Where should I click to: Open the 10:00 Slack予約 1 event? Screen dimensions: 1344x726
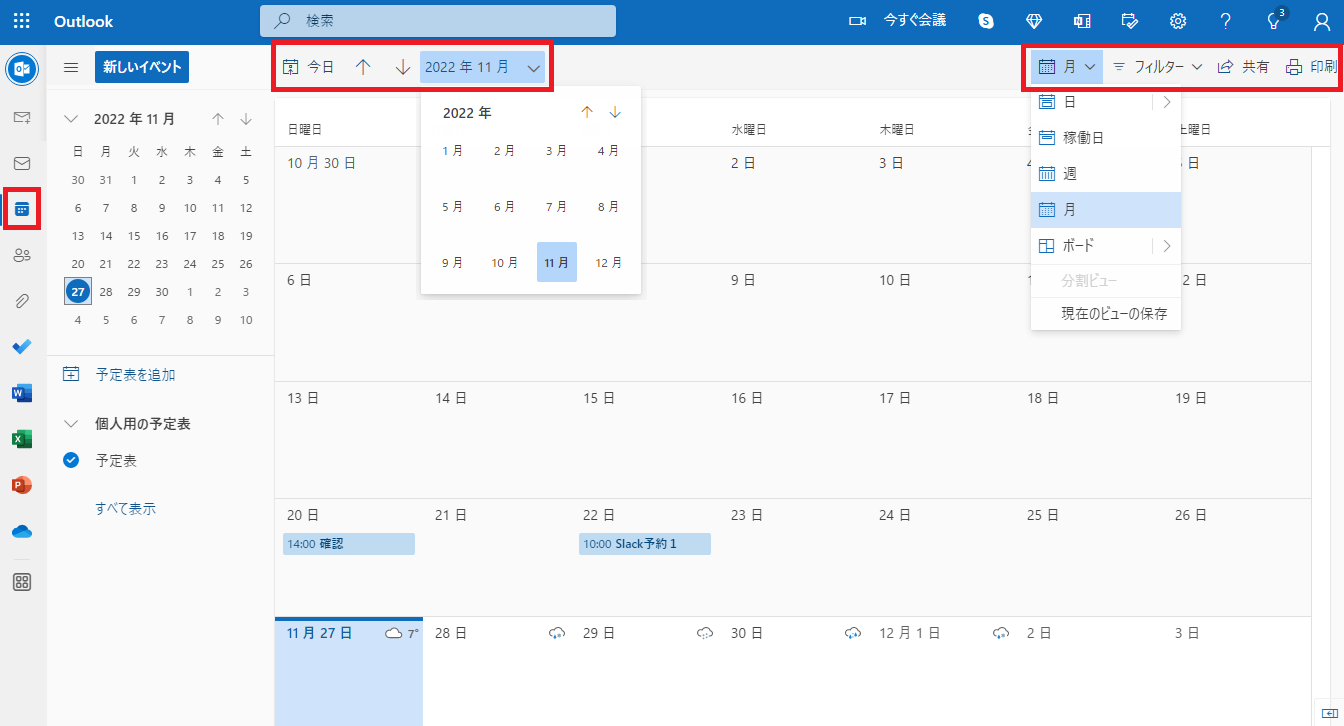[x=644, y=544]
